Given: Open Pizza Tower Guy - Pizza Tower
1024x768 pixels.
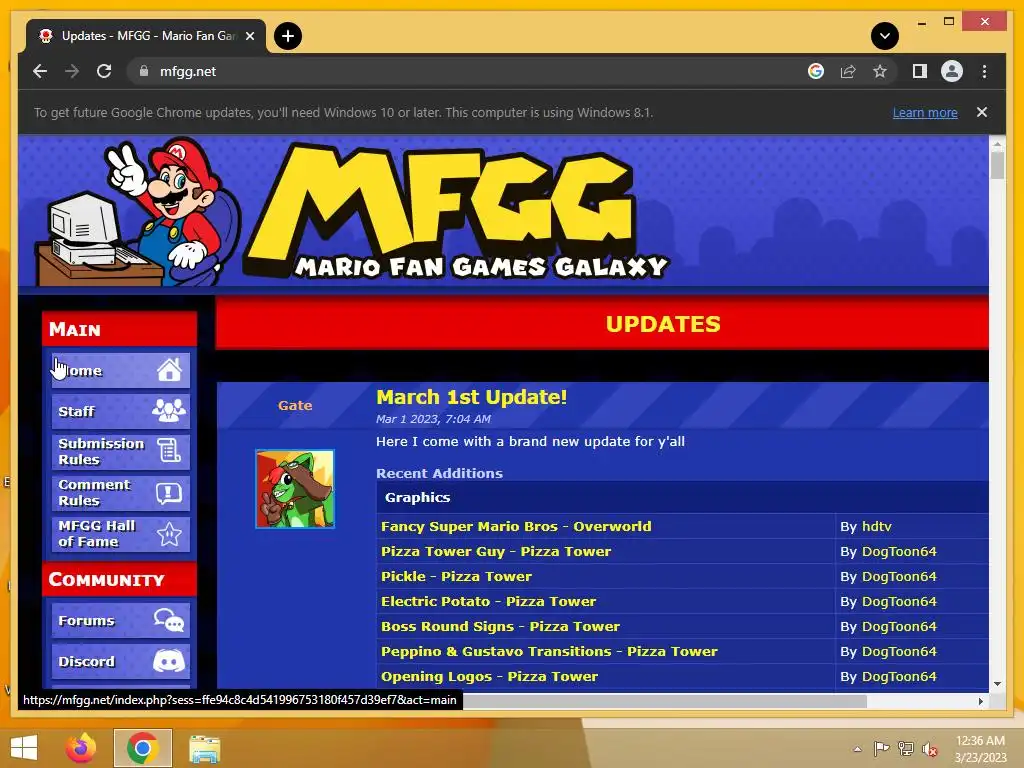Looking at the screenshot, I should tap(496, 551).
